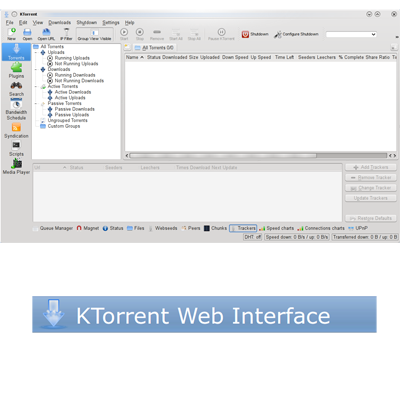Click the New torrent toolbar icon
This screenshot has height=400, width=400.
point(12,34)
